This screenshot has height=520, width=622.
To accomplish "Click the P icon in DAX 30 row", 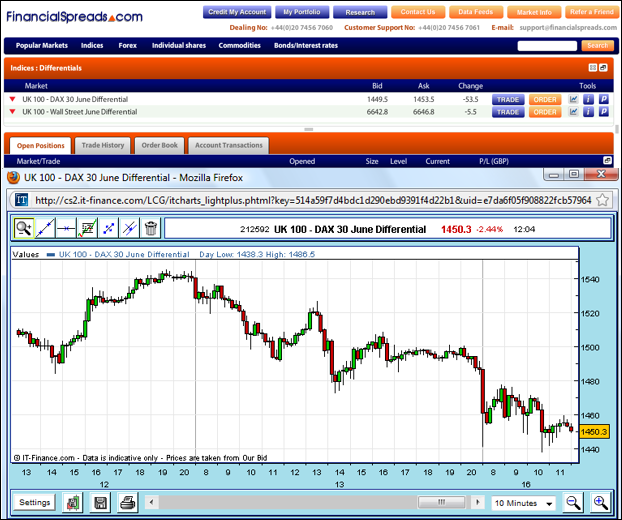I will click(x=603, y=99).
